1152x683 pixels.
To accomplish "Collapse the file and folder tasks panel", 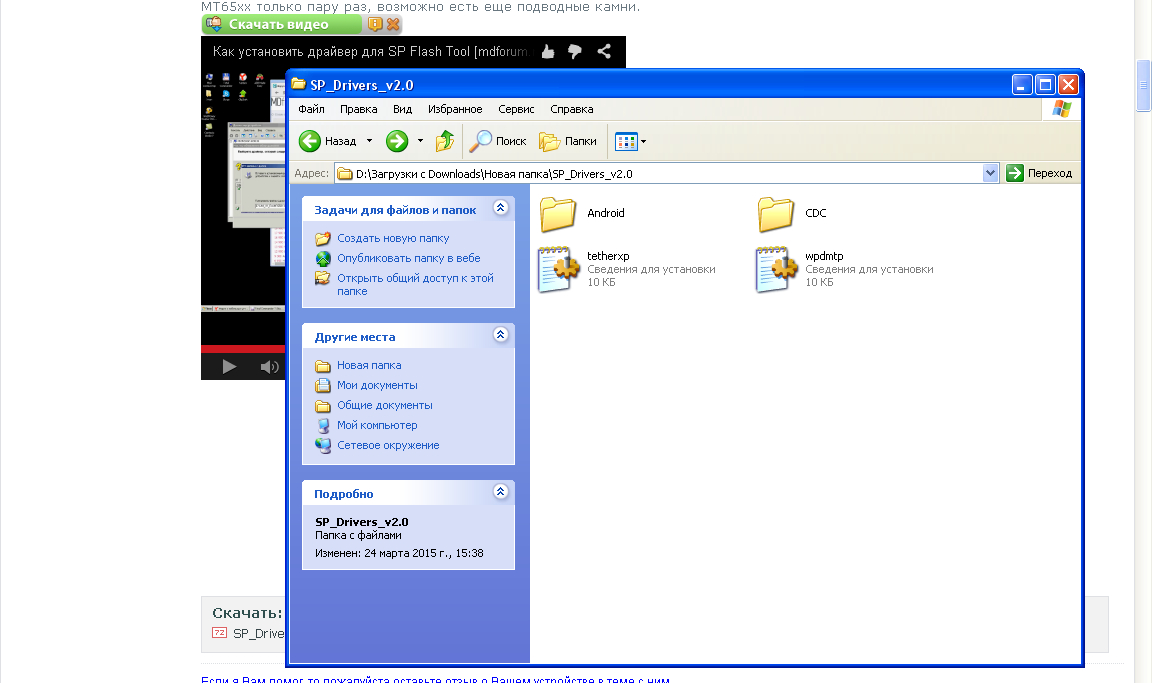I will (x=501, y=209).
